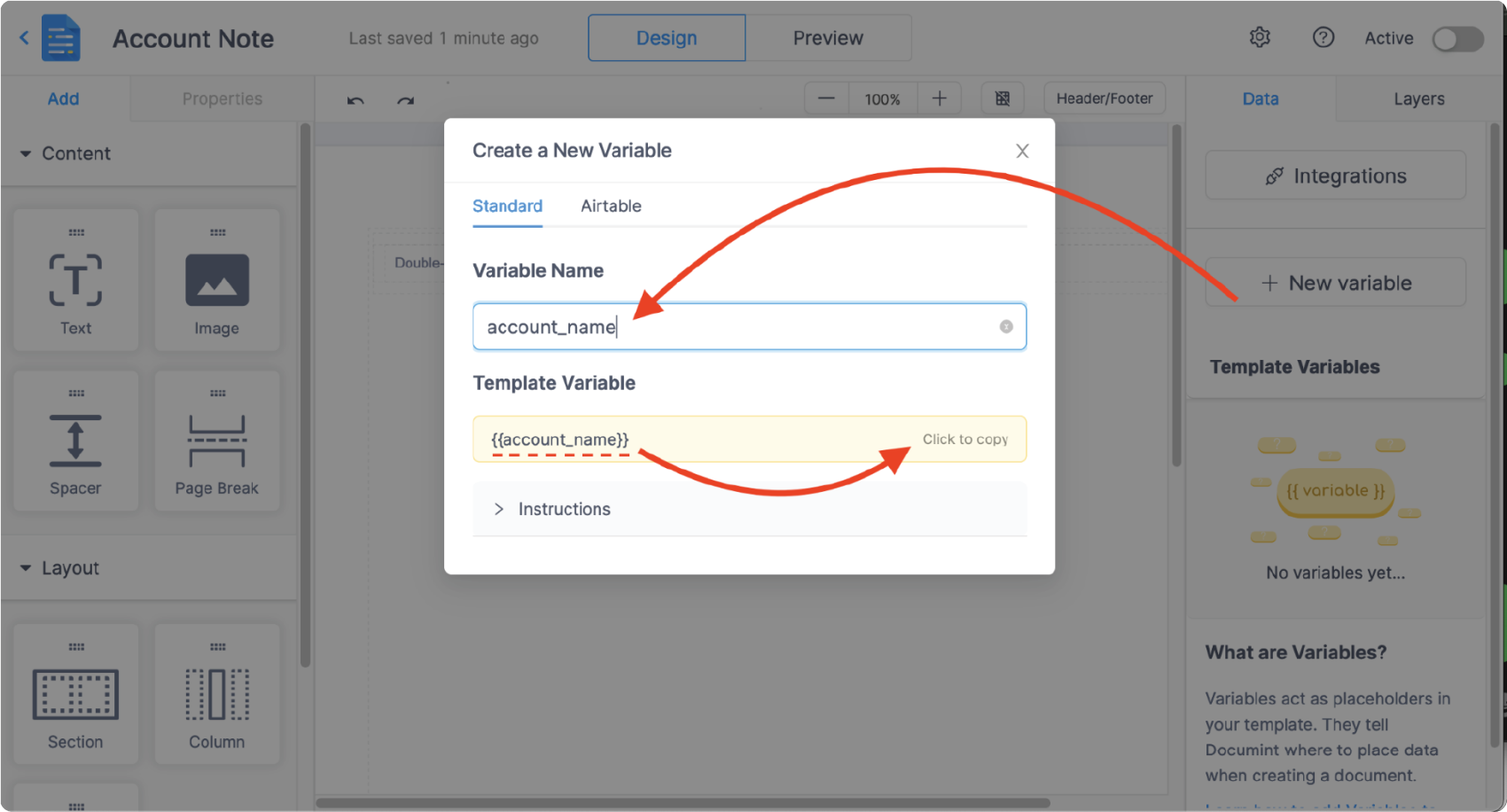
Task: Open the help question mark icon
Action: point(1324,37)
